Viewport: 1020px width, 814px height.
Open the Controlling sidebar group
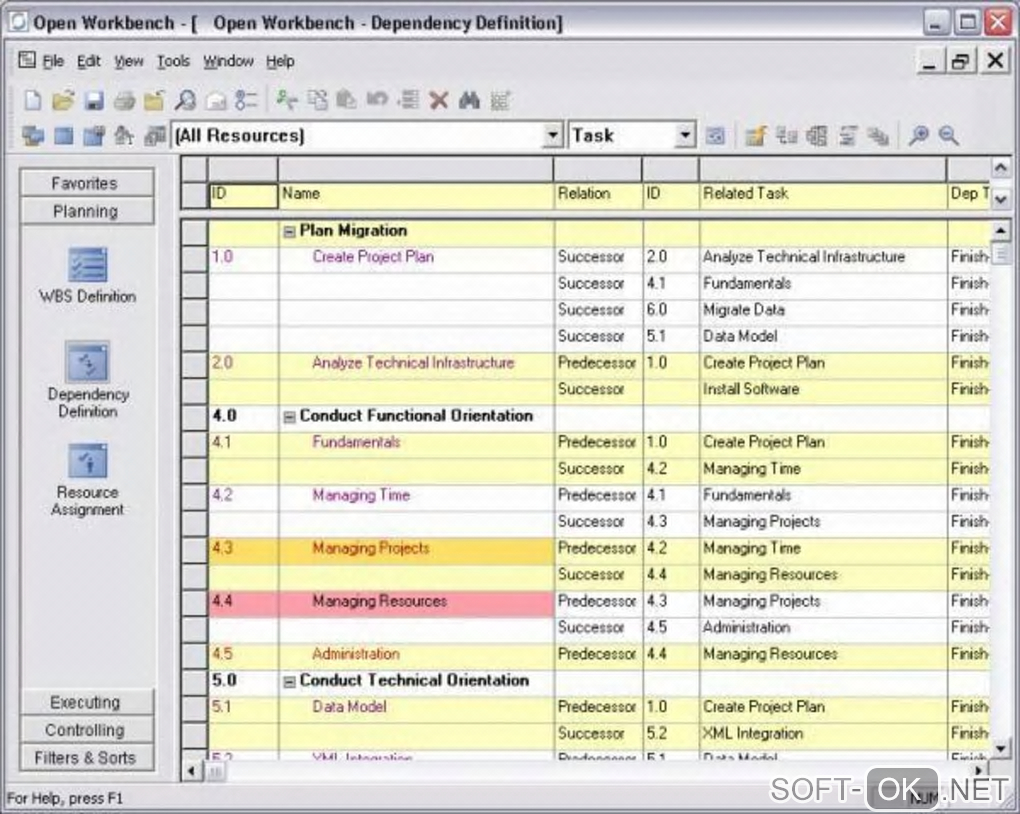[x=87, y=730]
